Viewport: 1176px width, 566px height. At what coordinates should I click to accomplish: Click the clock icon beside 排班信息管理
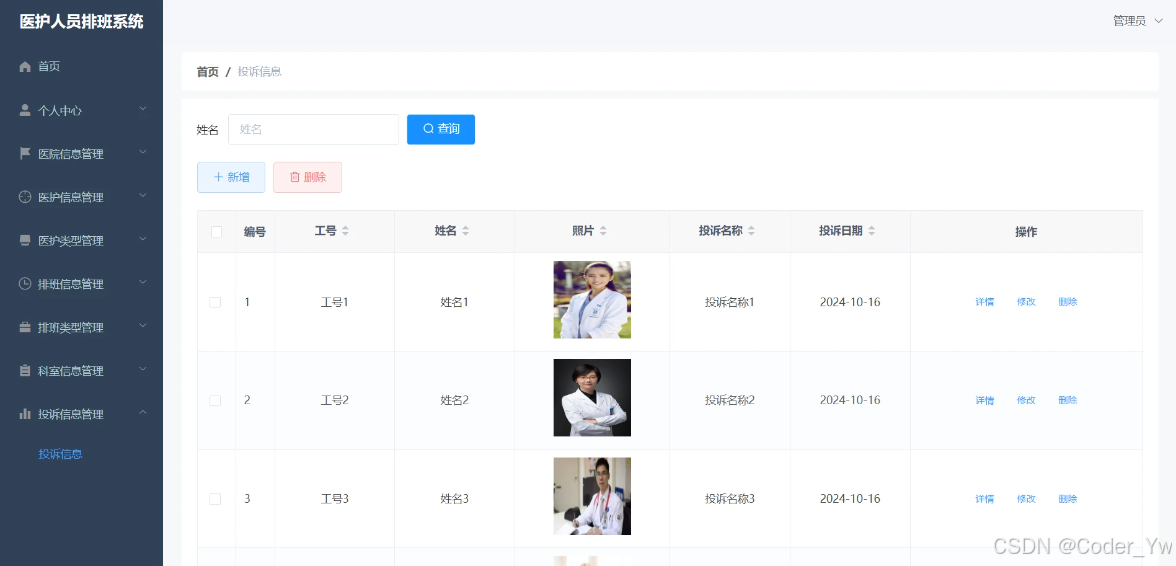(x=25, y=284)
